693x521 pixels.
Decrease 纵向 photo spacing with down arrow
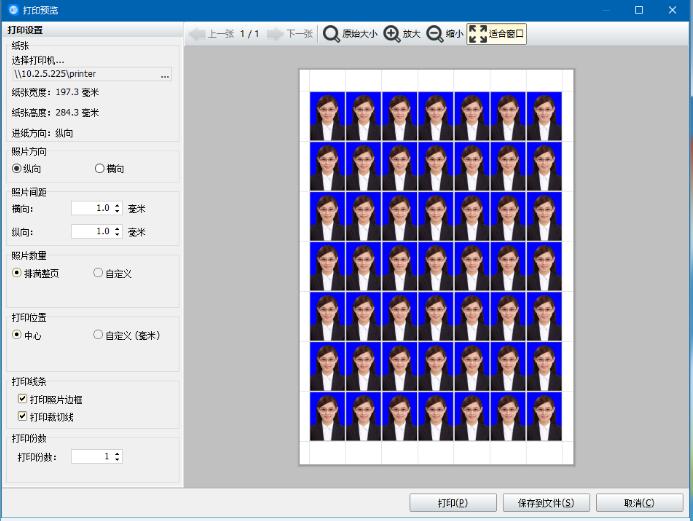point(118,235)
